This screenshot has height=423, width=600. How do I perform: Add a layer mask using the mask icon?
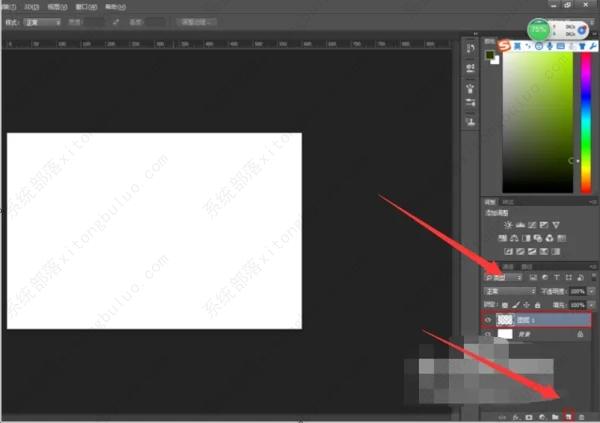[x=528, y=414]
